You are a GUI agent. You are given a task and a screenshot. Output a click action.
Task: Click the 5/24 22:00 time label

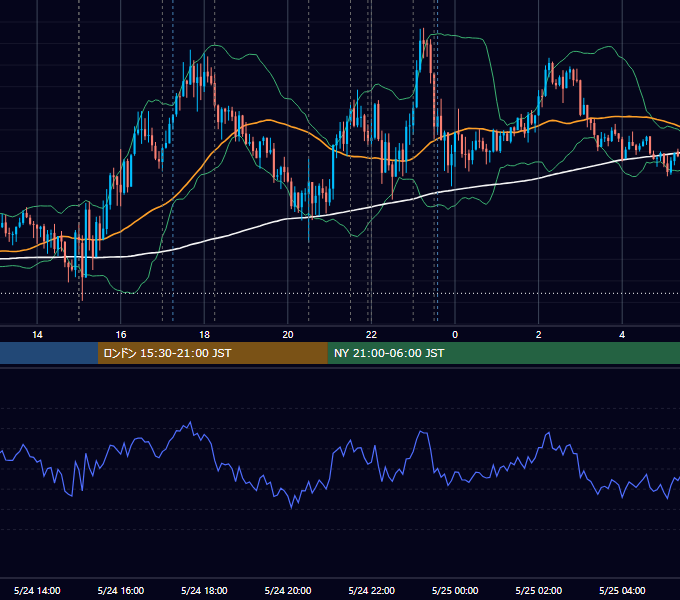(x=371, y=590)
